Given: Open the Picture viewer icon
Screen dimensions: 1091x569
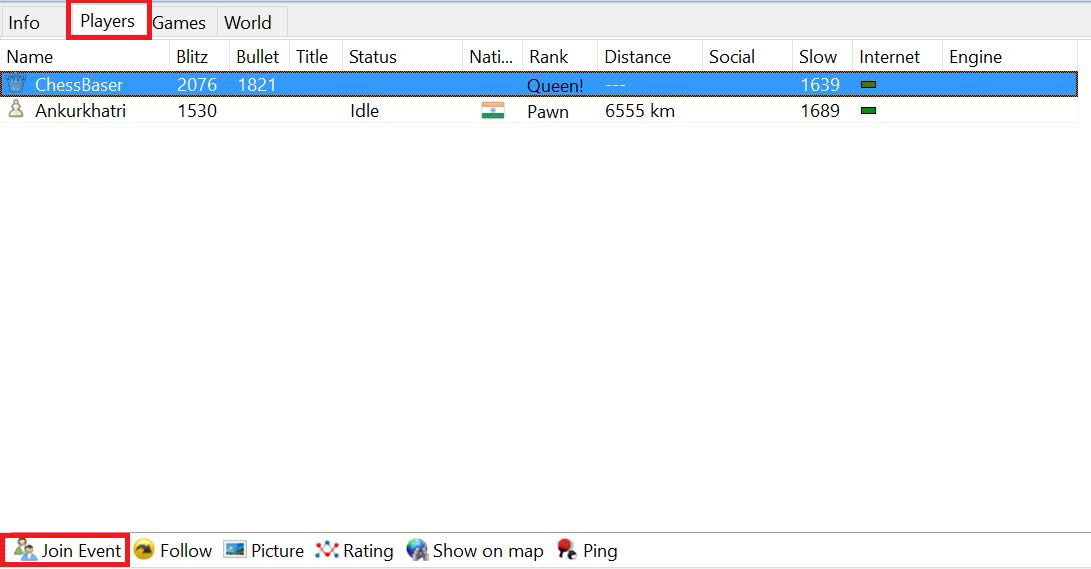Looking at the screenshot, I should pos(235,550).
